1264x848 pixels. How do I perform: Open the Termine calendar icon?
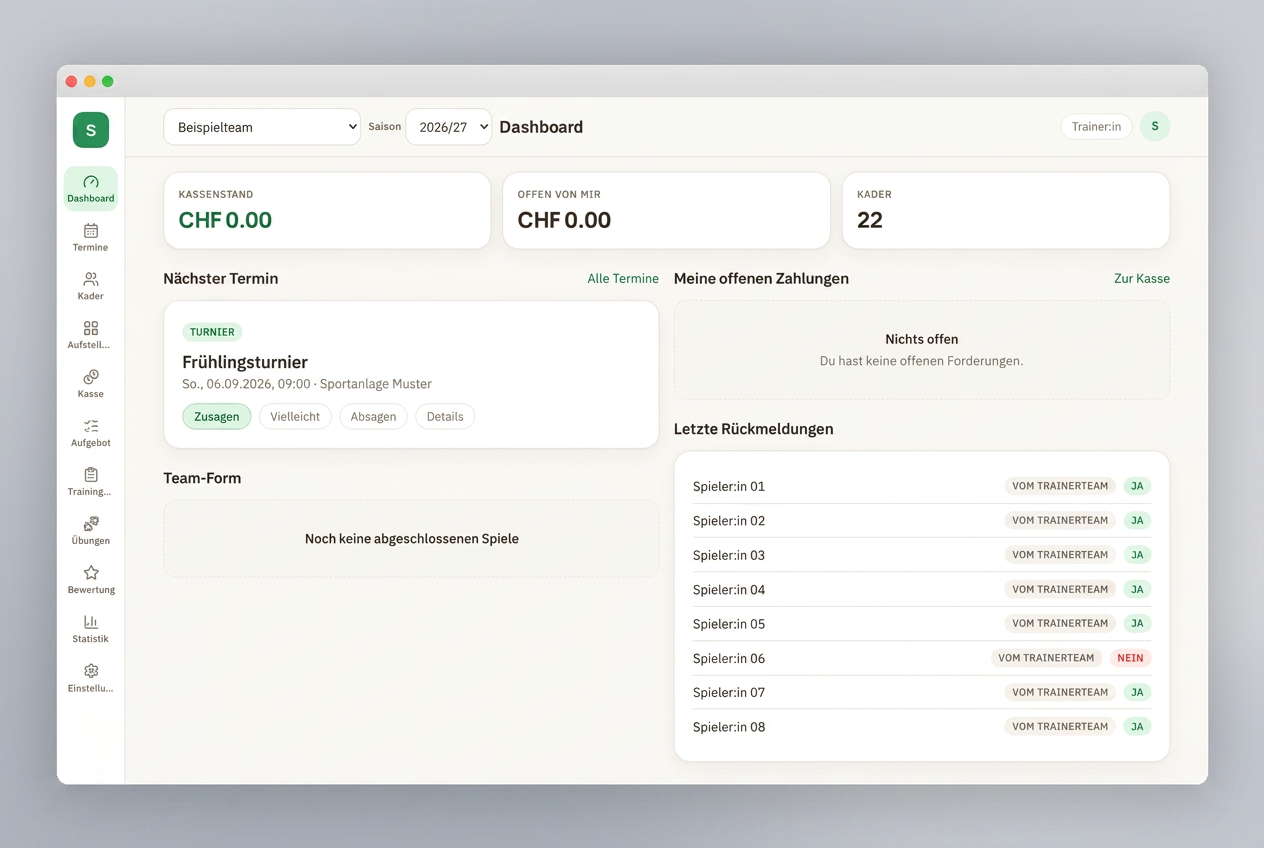(91, 231)
